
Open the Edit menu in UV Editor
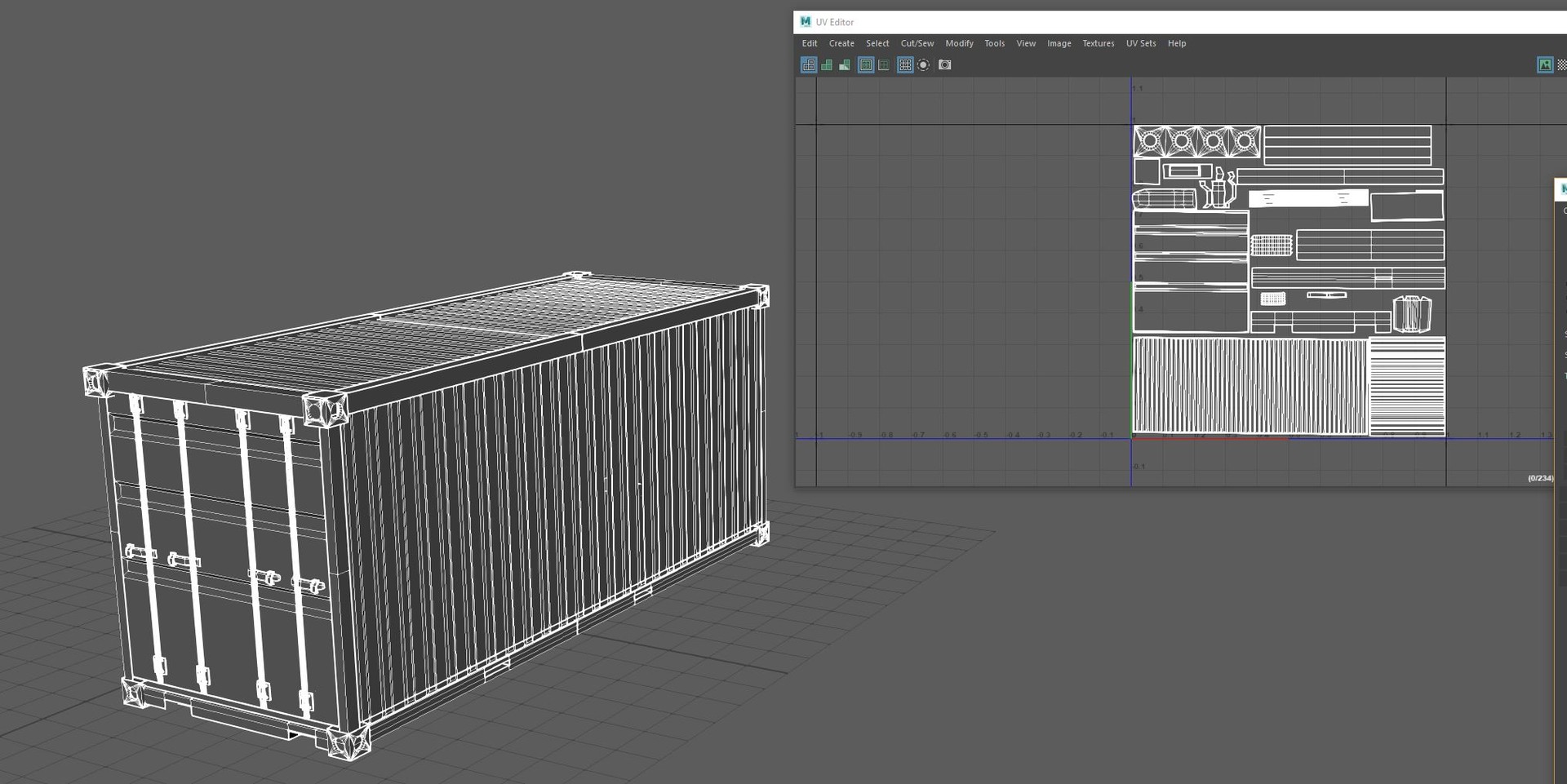(x=809, y=43)
